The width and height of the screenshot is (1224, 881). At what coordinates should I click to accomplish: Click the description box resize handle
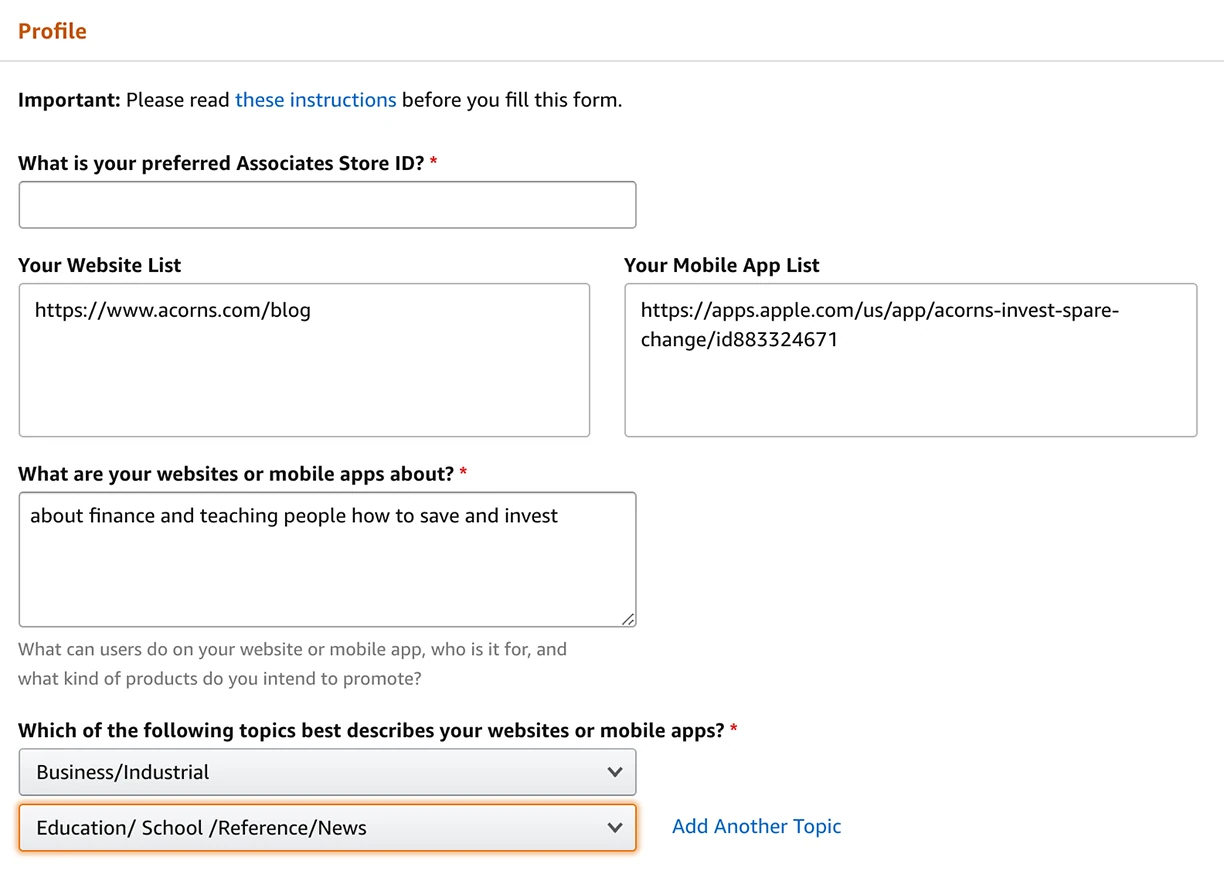pos(628,619)
